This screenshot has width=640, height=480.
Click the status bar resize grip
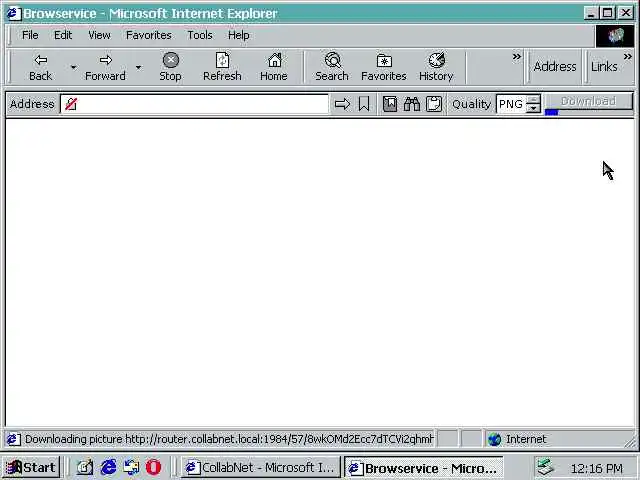(630, 442)
